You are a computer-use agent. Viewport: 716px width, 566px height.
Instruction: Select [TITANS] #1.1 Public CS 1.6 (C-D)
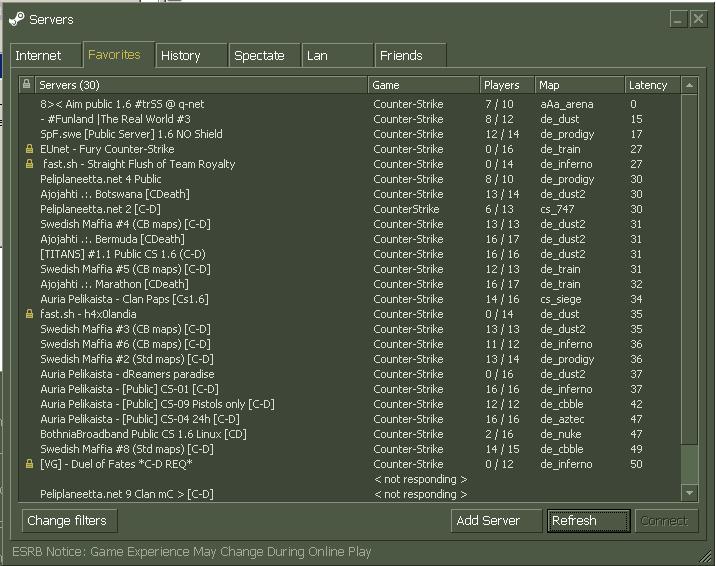(x=350, y=254)
